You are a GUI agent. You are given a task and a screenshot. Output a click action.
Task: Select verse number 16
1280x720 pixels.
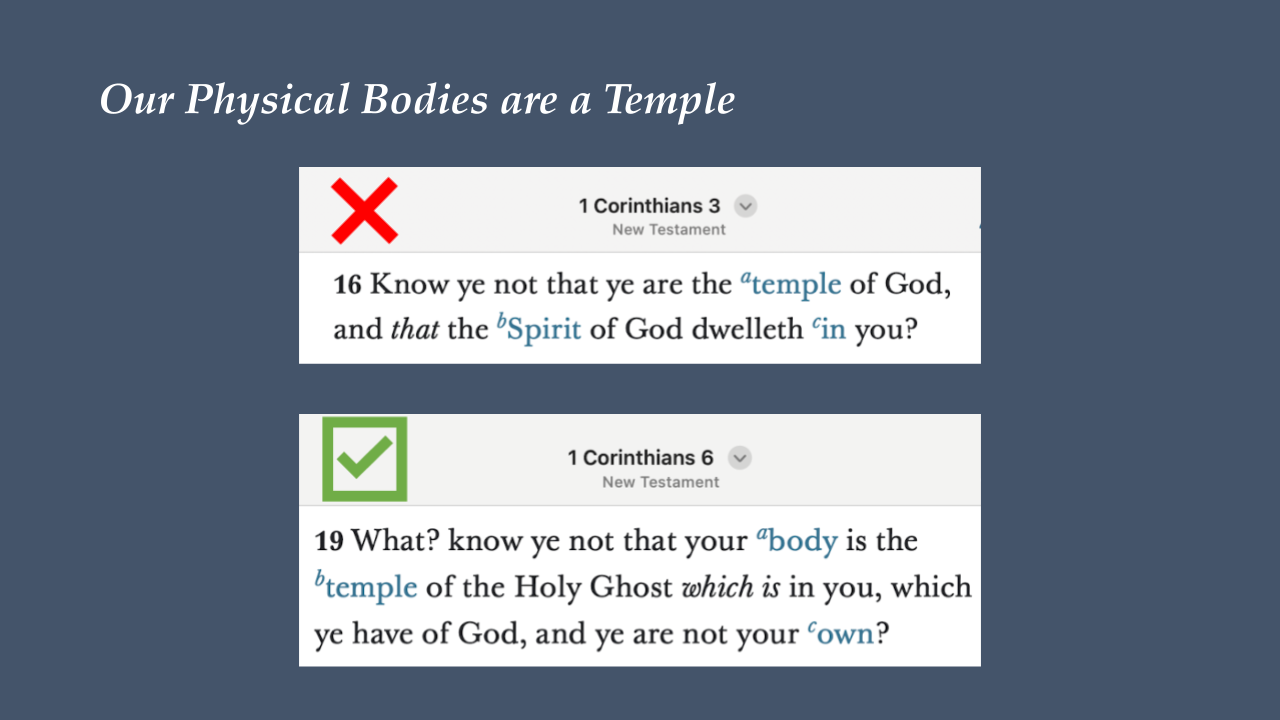[347, 285]
